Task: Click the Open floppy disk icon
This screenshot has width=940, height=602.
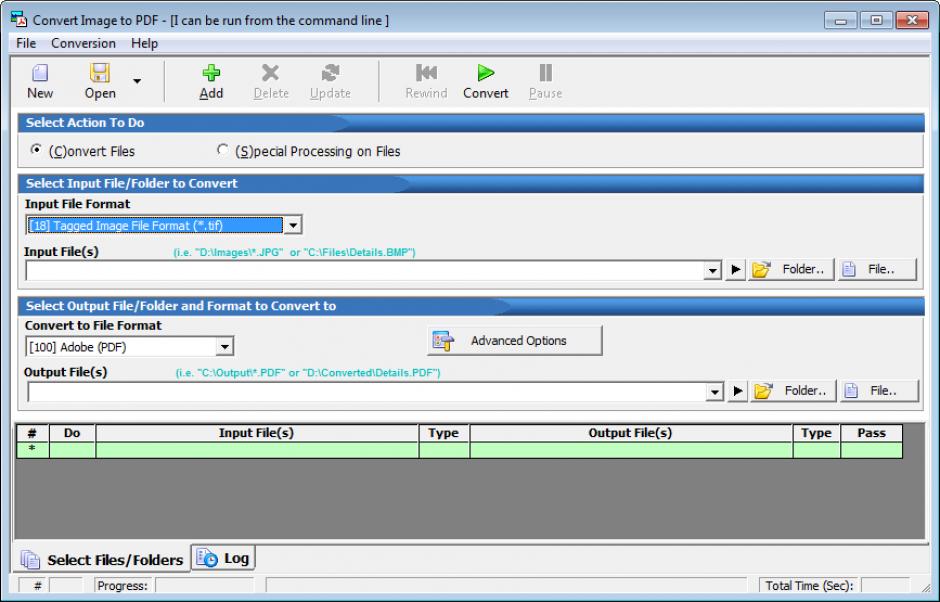Action: tap(100, 73)
